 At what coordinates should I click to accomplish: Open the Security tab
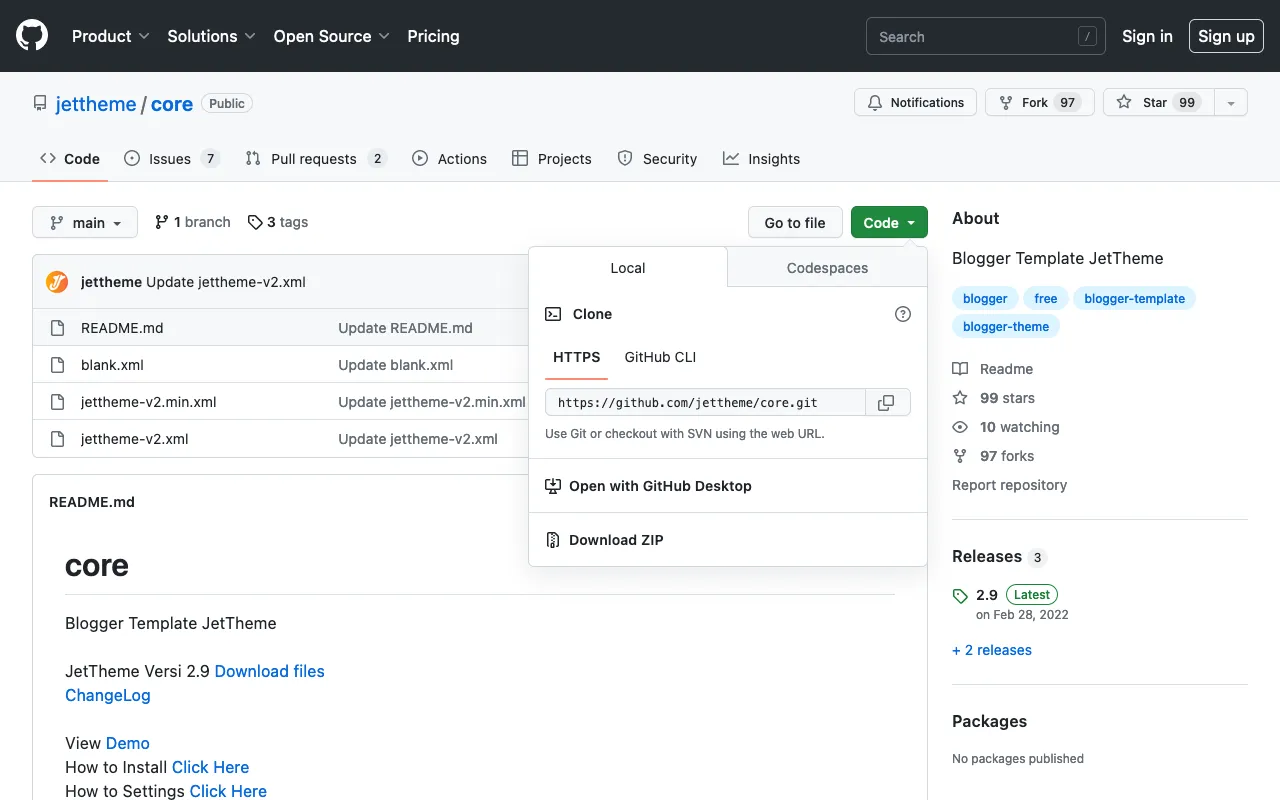click(657, 159)
